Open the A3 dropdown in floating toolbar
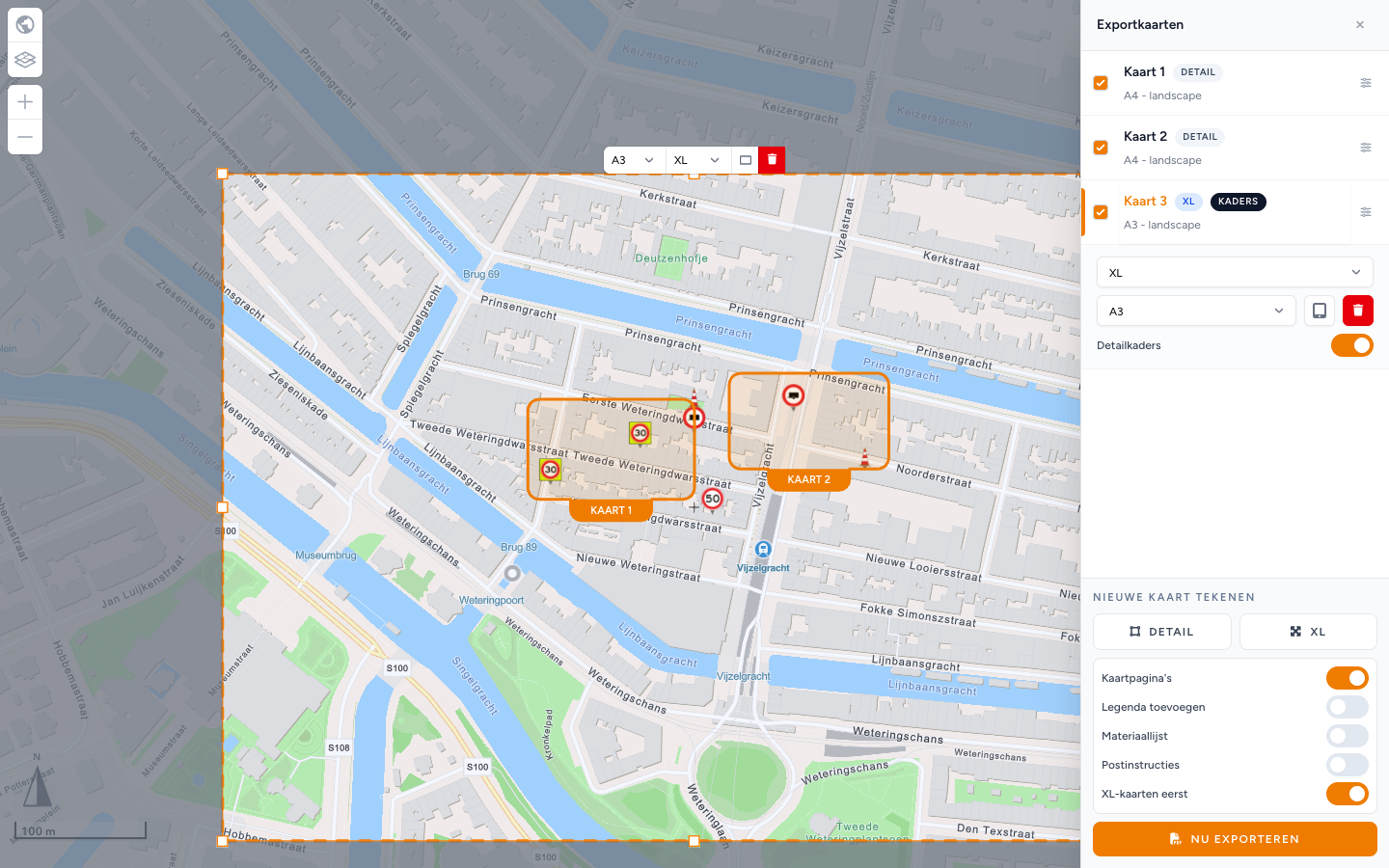Image resolution: width=1389 pixels, height=868 pixels. tap(634, 160)
